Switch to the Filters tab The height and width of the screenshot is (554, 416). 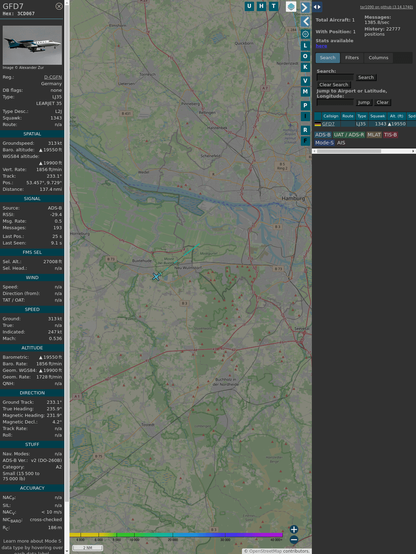352,58
